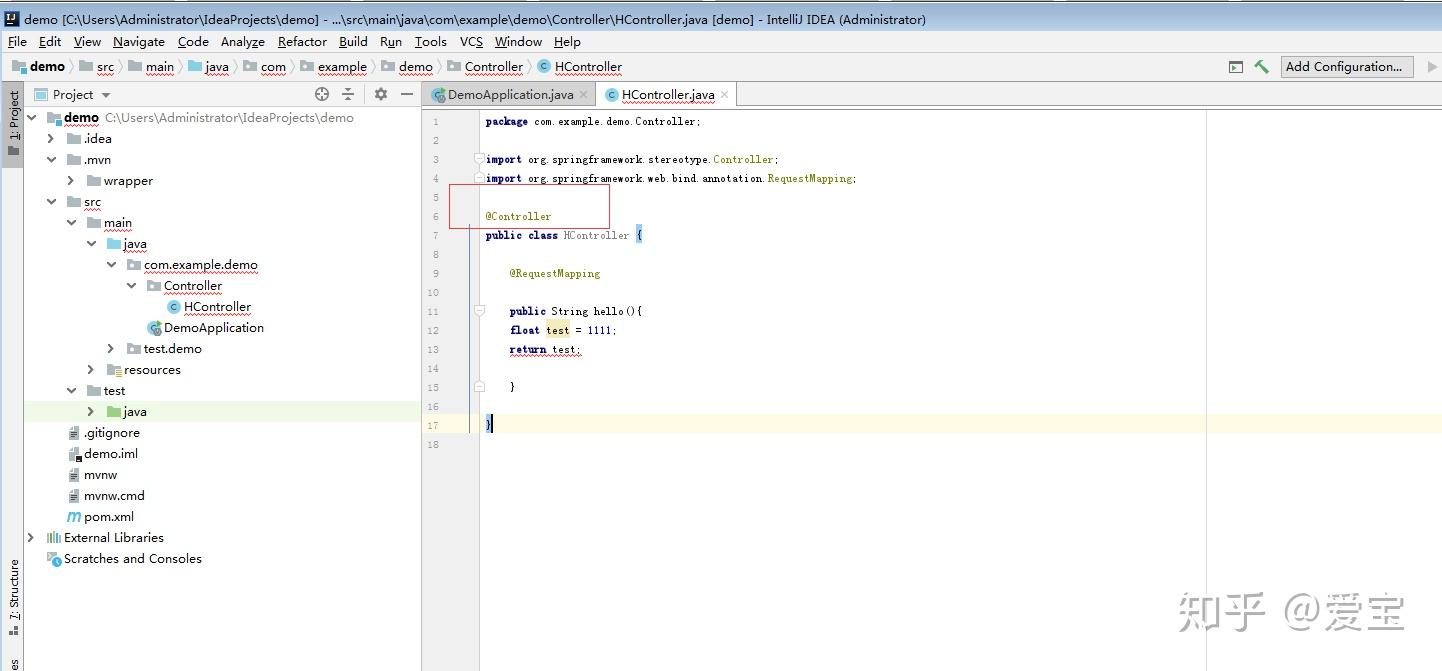
Task: Open the Edit menu
Action: click(x=50, y=42)
